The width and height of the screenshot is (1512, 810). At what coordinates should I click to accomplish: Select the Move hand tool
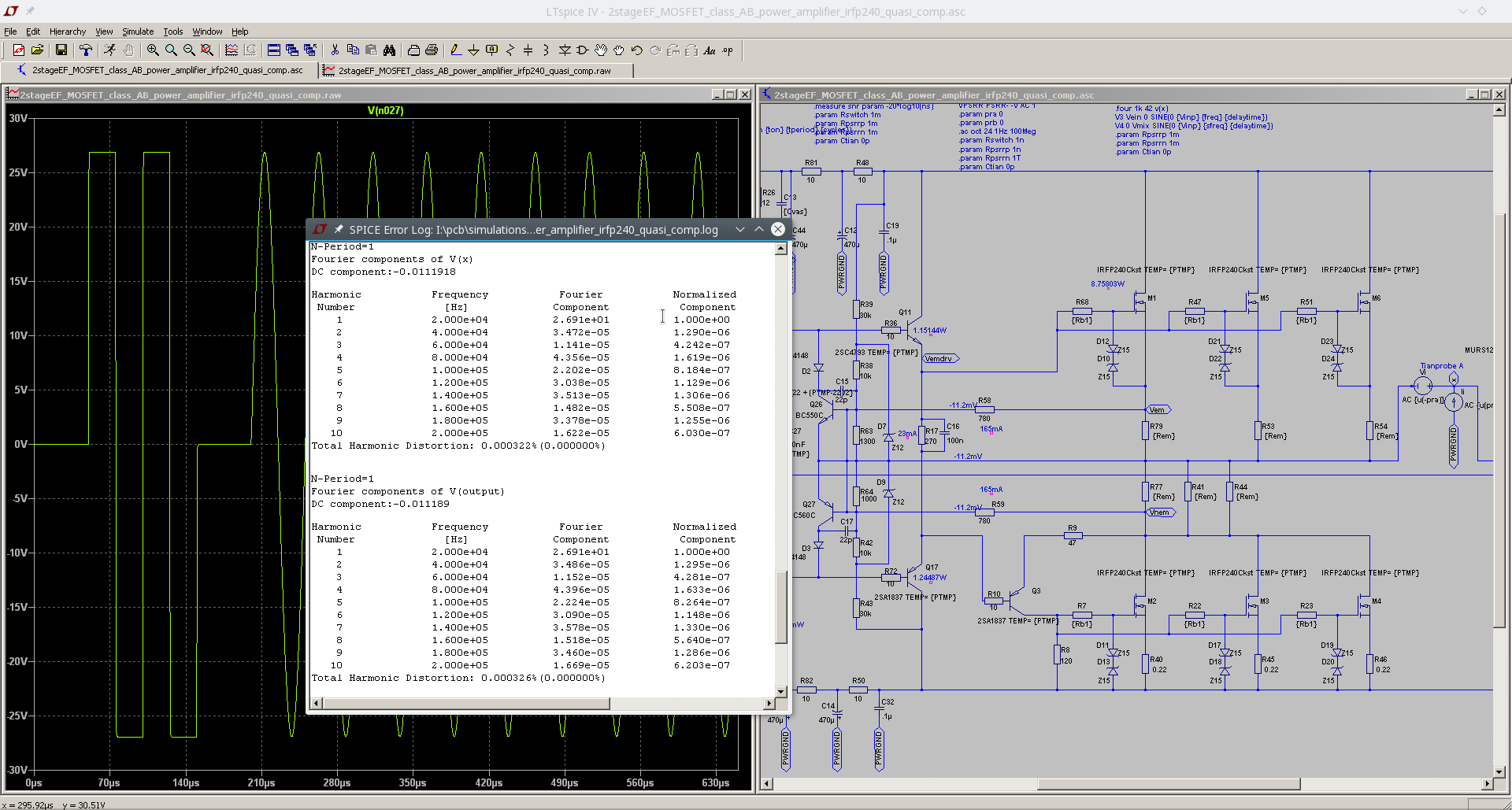601,50
